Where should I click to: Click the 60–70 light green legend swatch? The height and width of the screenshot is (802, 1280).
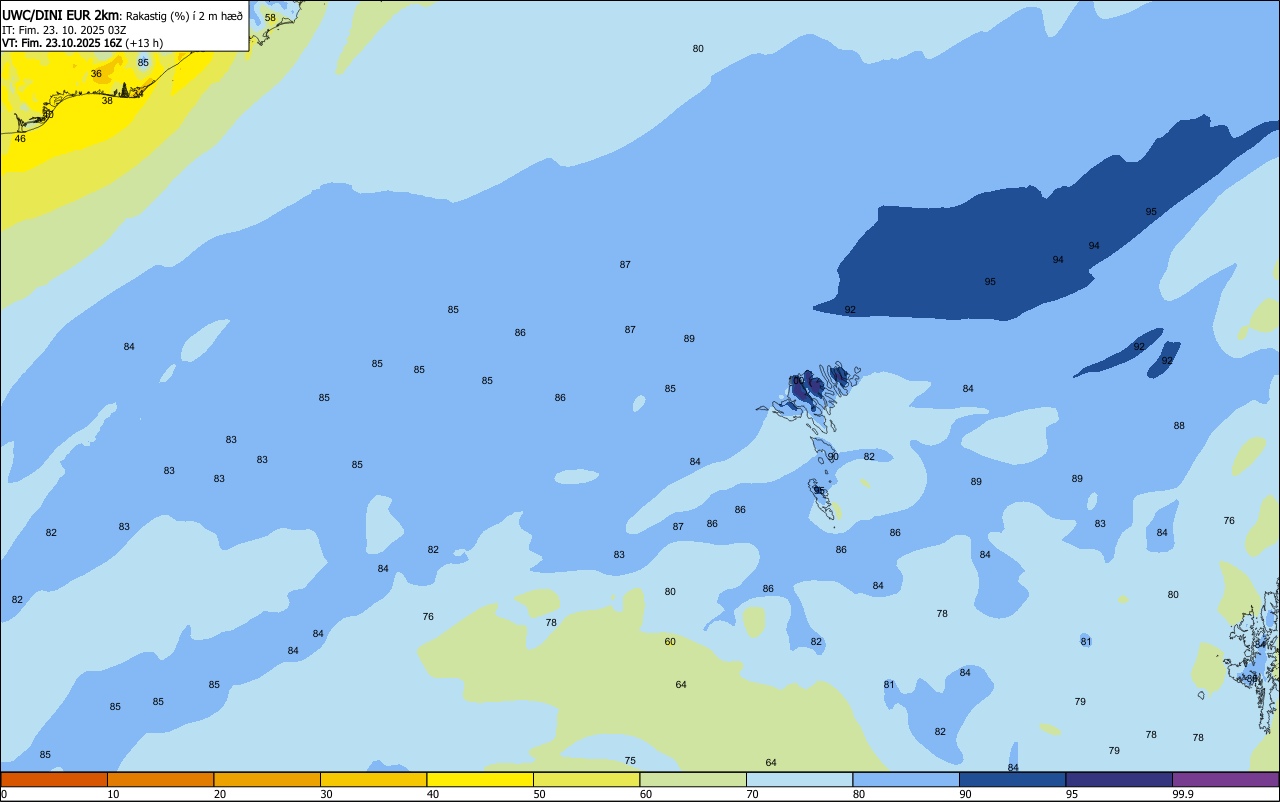(x=693, y=779)
